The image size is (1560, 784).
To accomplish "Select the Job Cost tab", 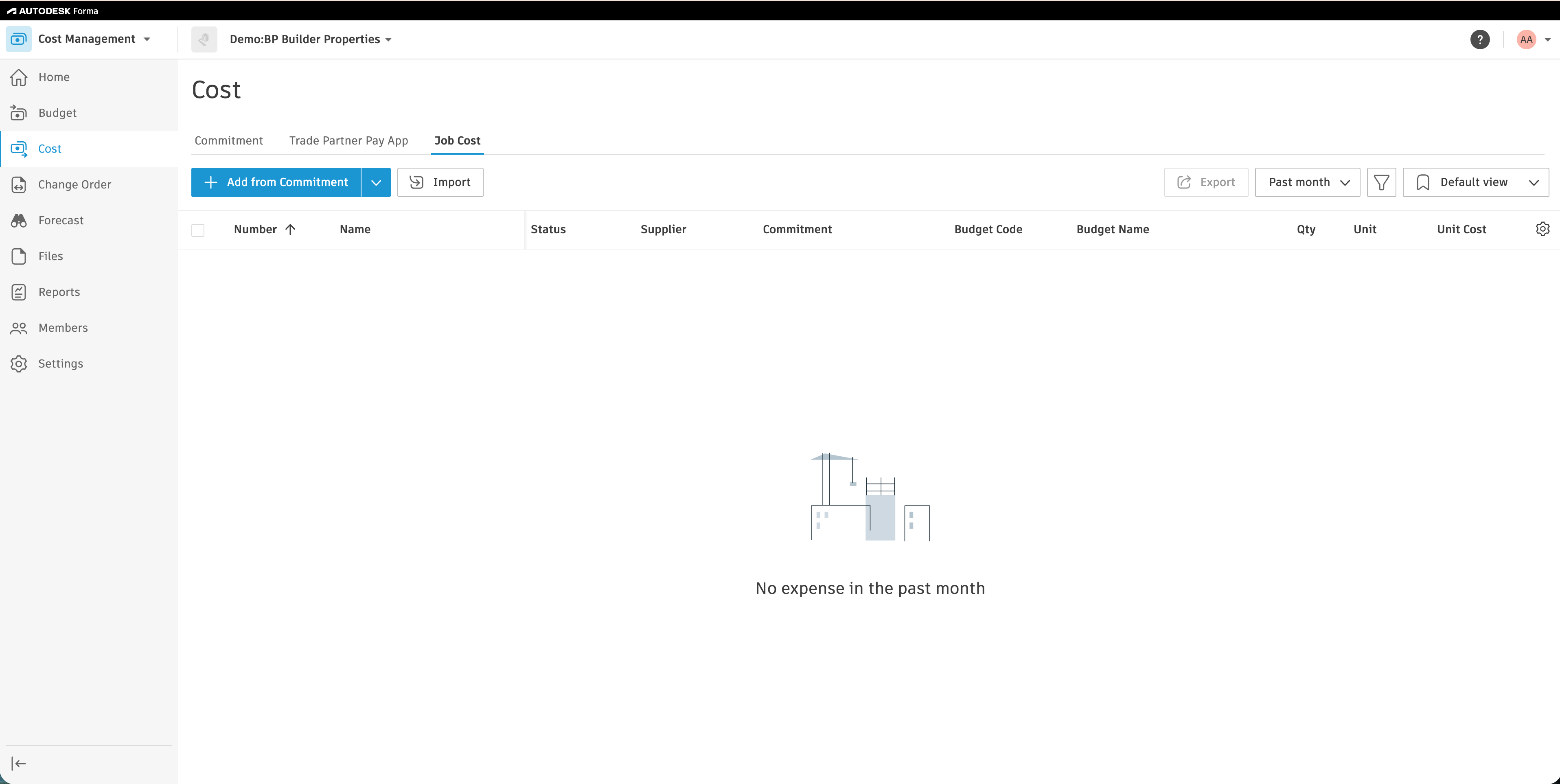I will pyautogui.click(x=457, y=140).
